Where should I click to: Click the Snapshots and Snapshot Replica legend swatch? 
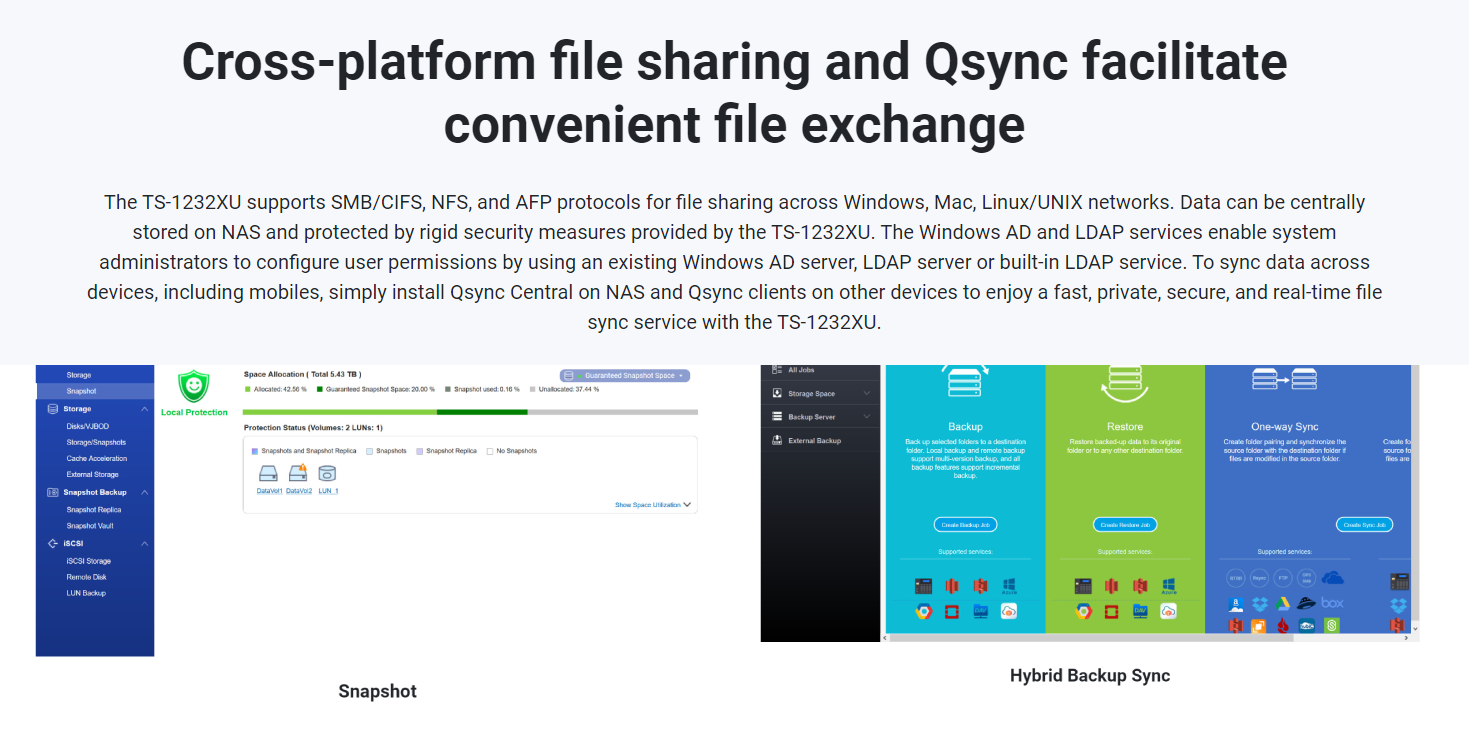click(255, 451)
